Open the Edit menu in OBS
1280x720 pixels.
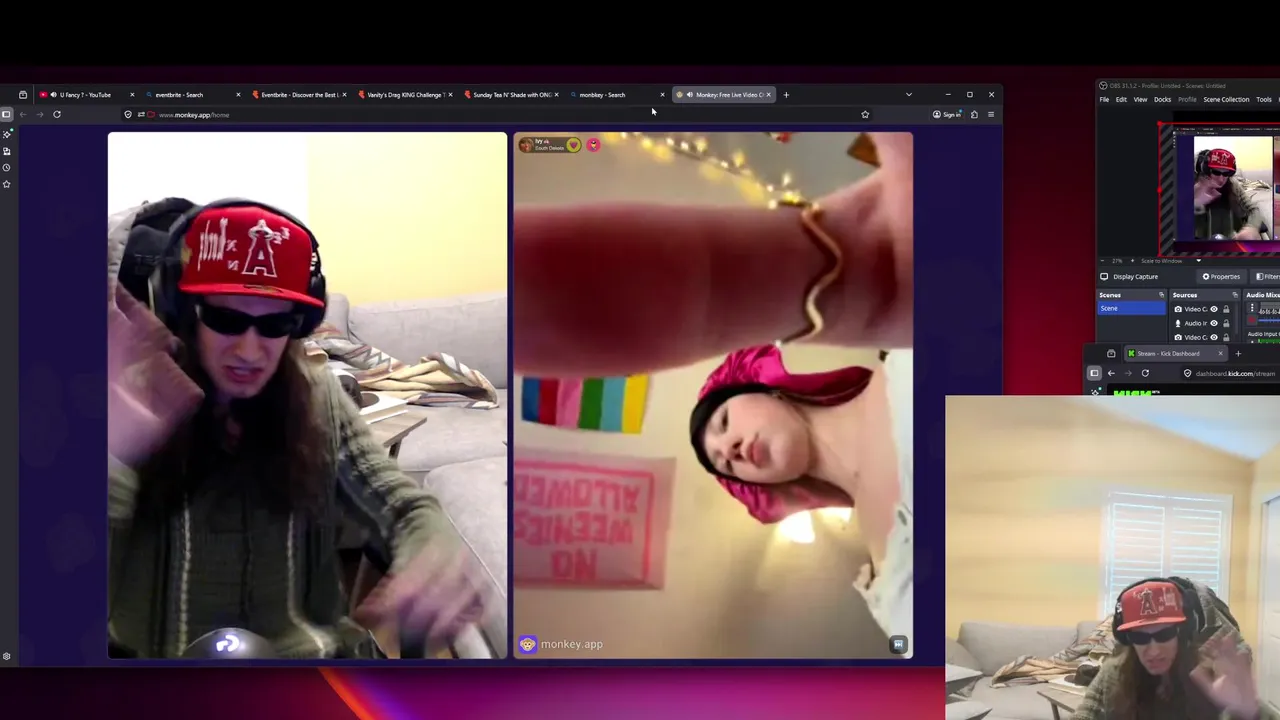(1121, 100)
